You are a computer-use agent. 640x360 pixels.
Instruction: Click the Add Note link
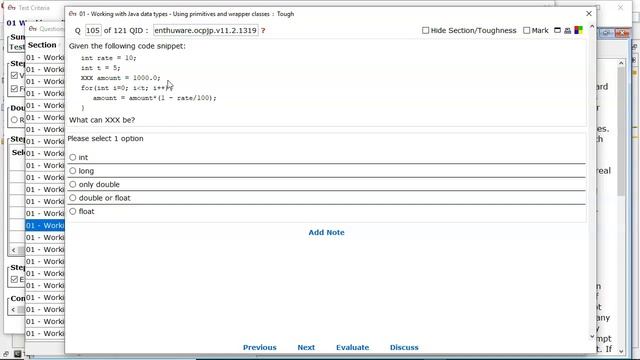(327, 232)
